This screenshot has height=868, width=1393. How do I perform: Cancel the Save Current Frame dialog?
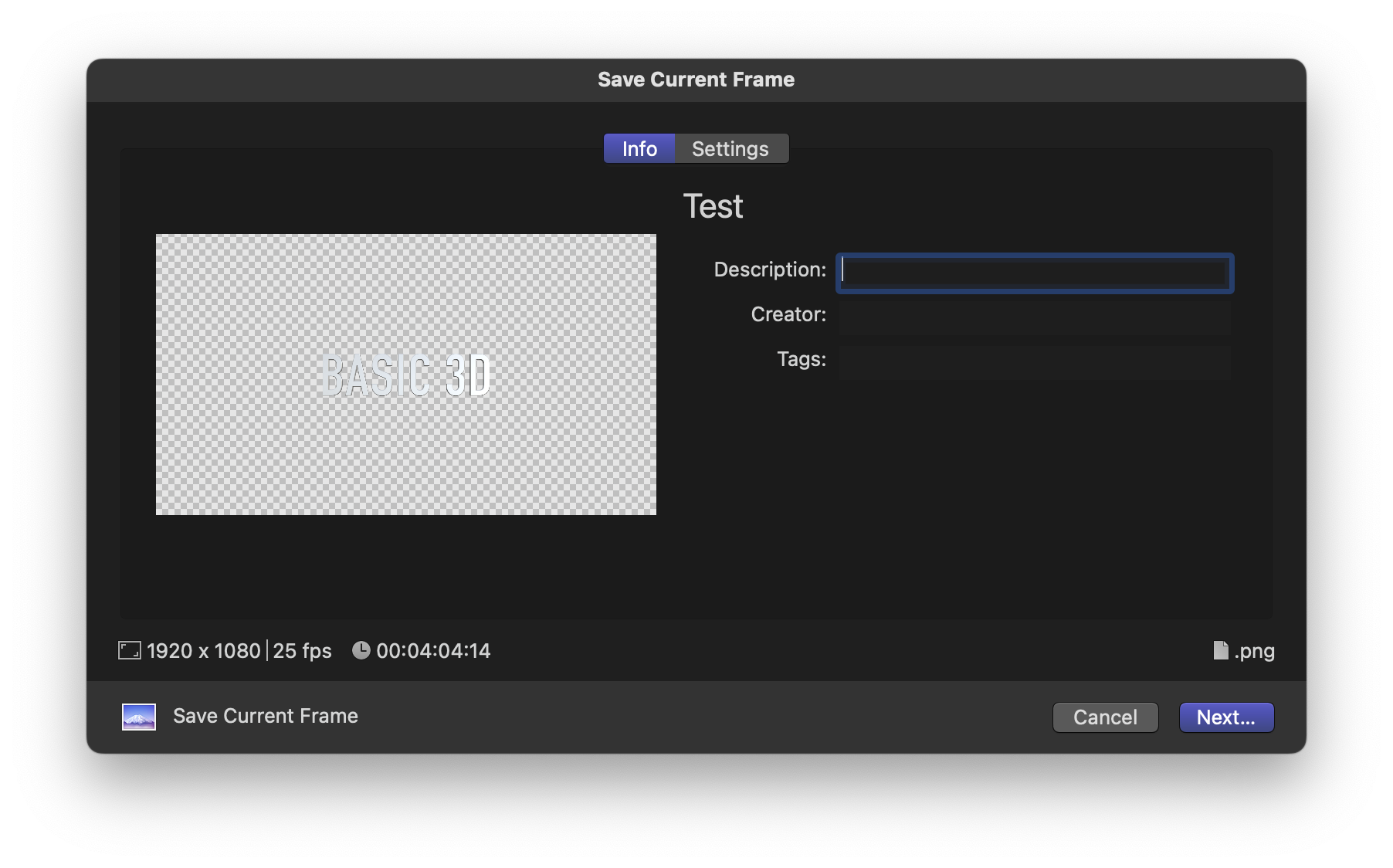pyautogui.click(x=1105, y=717)
